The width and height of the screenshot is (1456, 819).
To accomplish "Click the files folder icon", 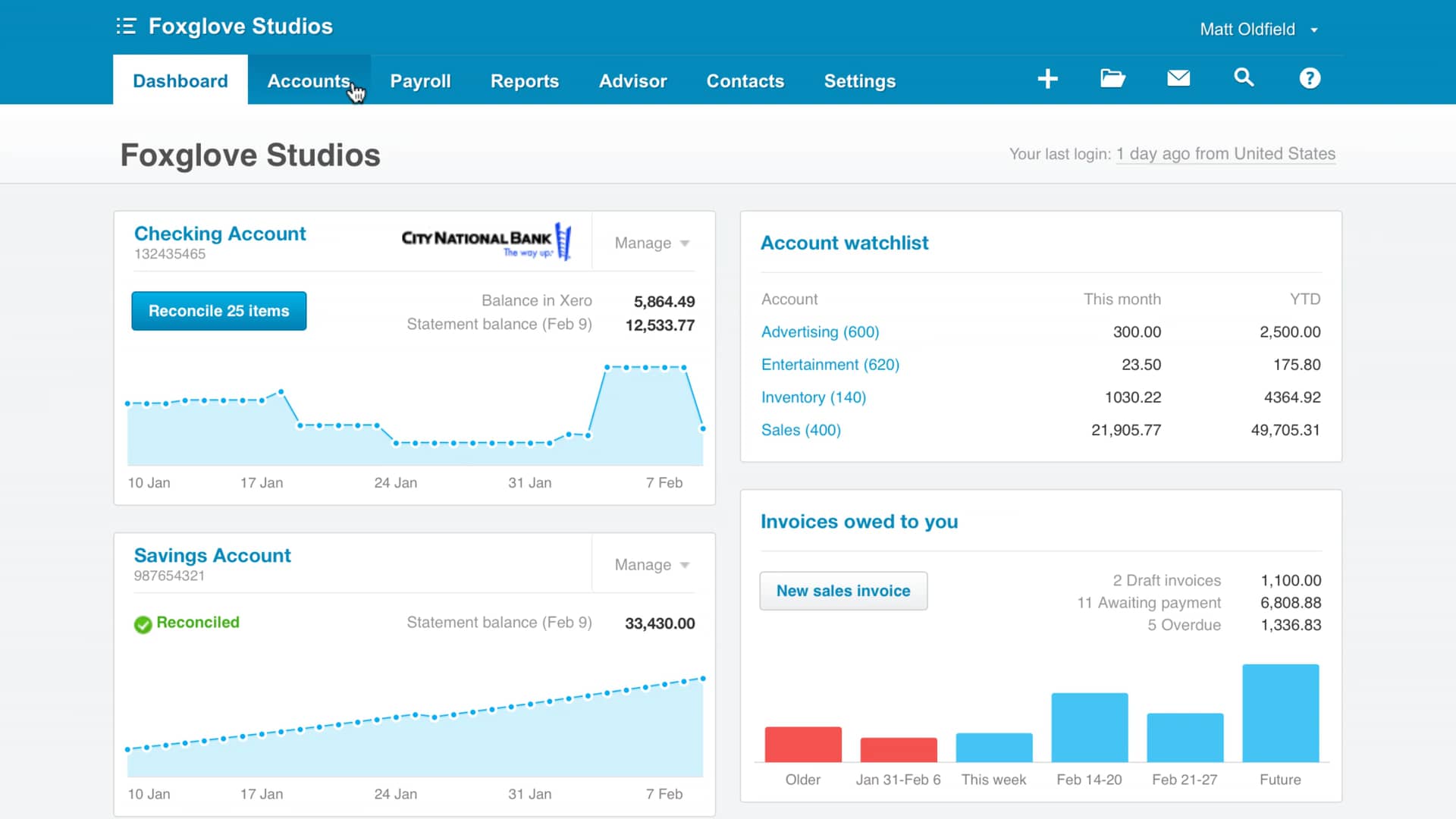I will click(x=1112, y=78).
